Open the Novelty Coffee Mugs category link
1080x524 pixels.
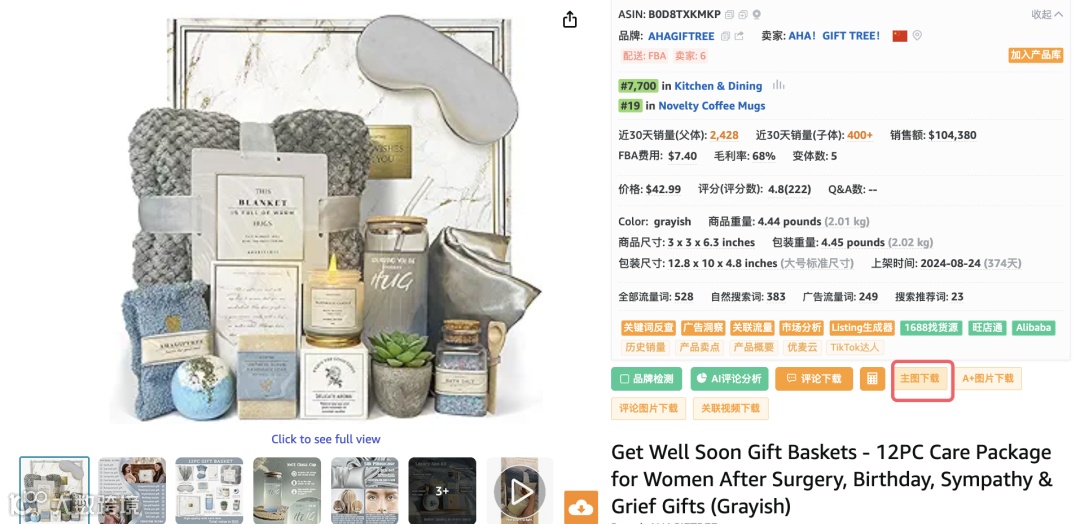(712, 105)
